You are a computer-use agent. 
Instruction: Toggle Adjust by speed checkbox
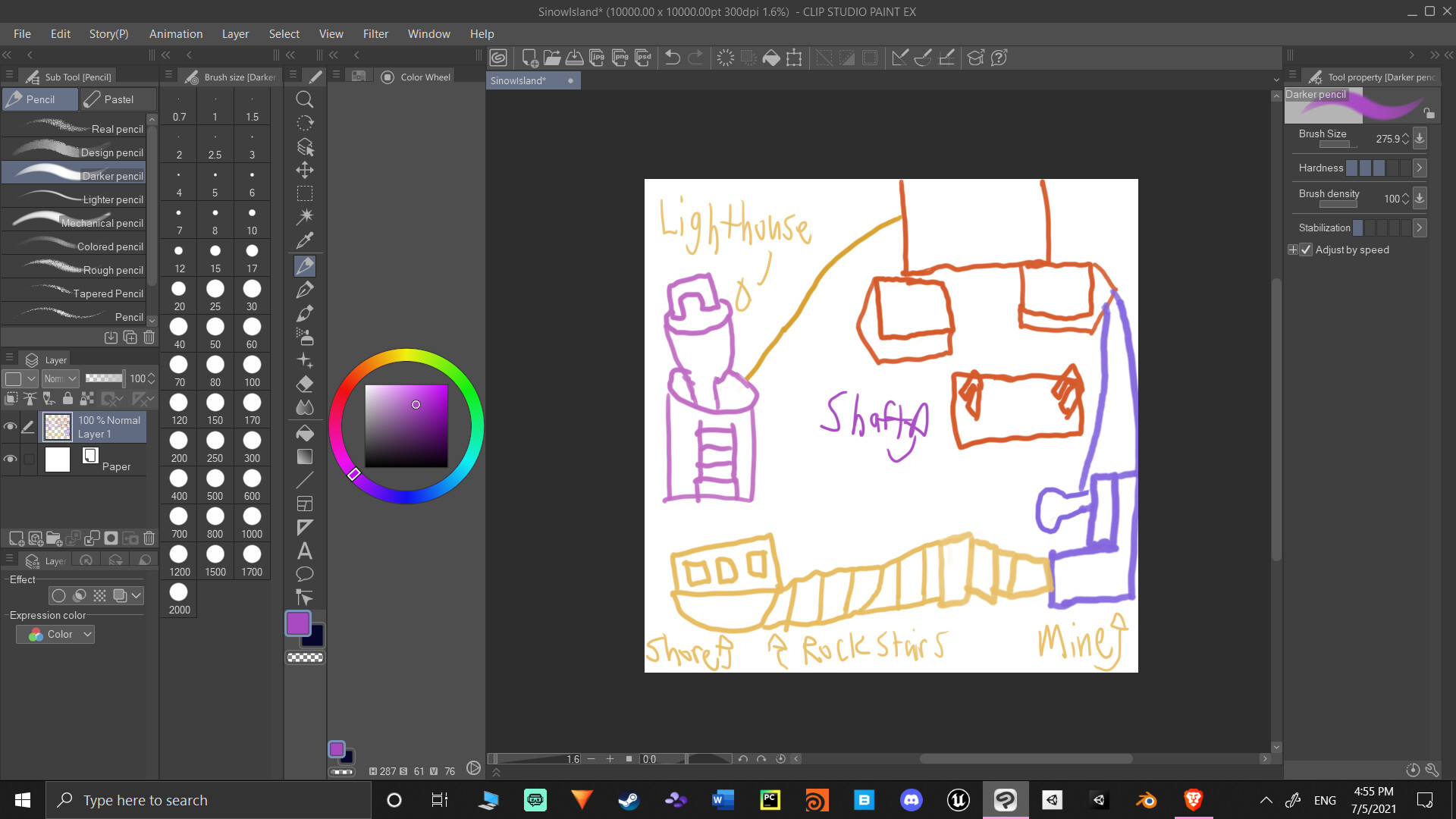(x=1306, y=249)
